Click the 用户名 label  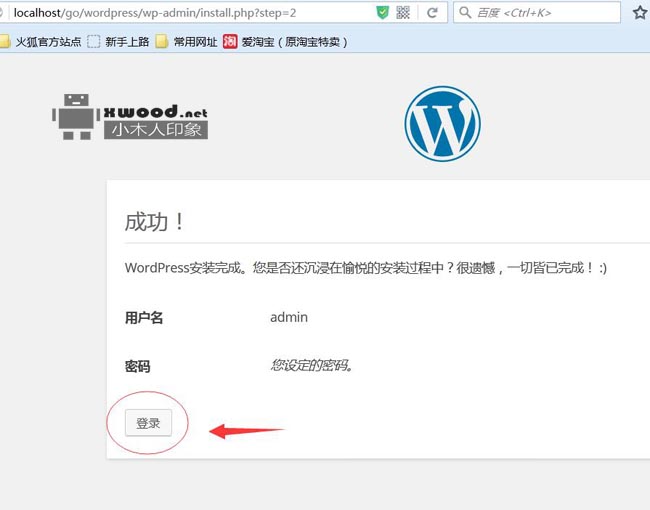(x=144, y=318)
